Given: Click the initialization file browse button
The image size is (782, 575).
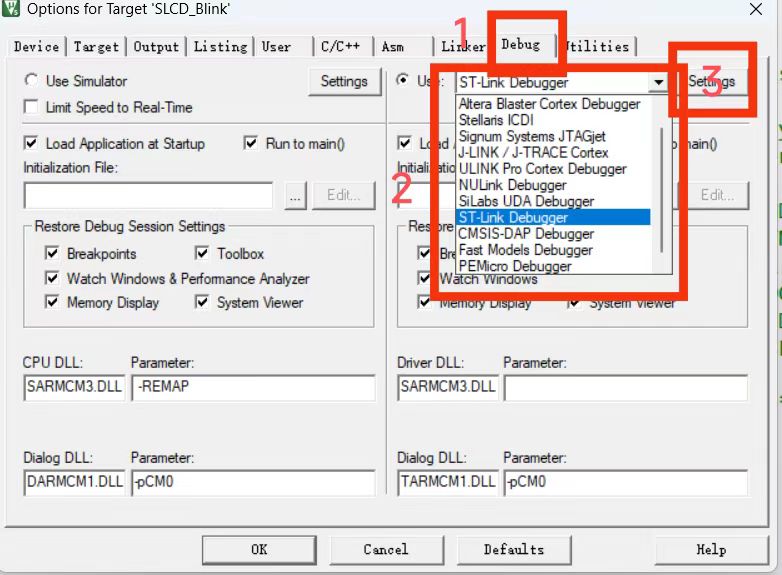Looking at the screenshot, I should [x=294, y=196].
